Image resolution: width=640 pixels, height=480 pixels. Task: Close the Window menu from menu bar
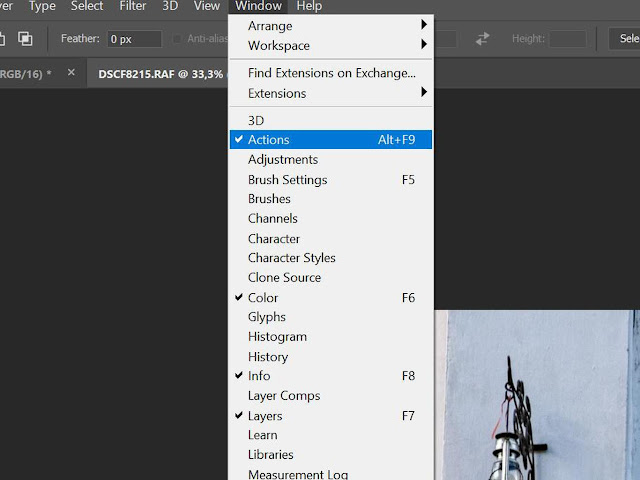(x=258, y=6)
